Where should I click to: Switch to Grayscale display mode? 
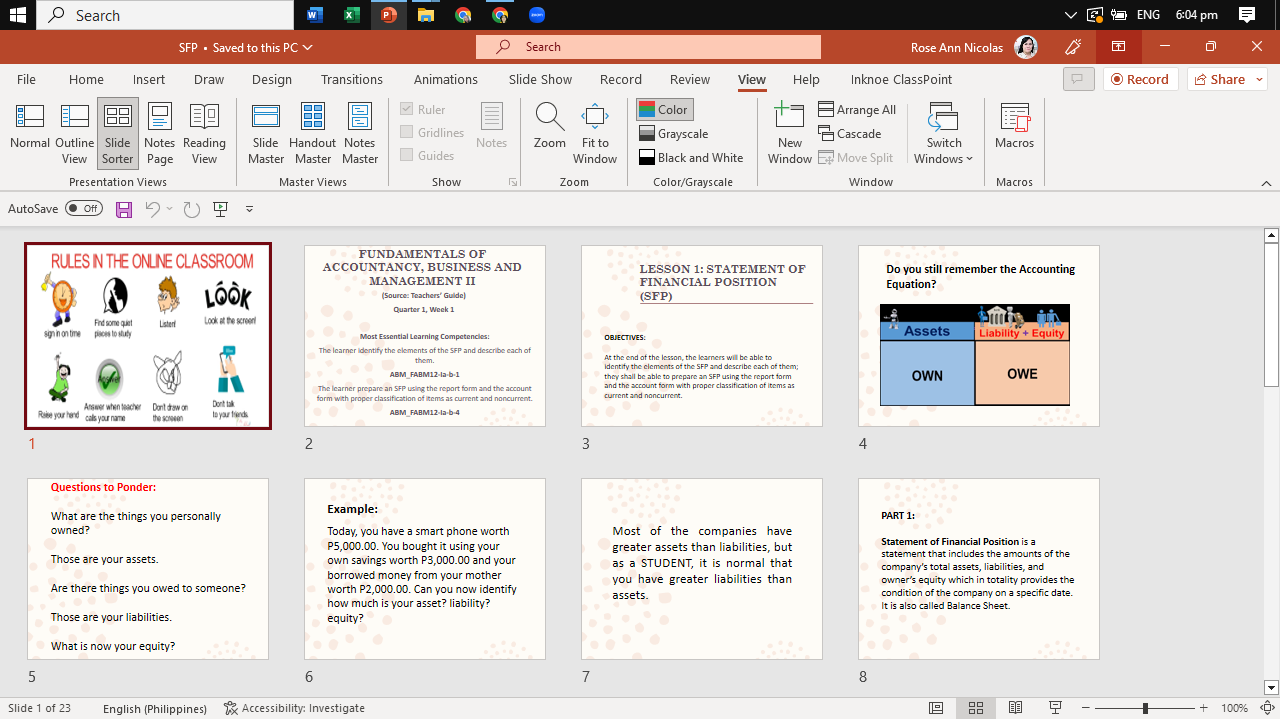673,134
